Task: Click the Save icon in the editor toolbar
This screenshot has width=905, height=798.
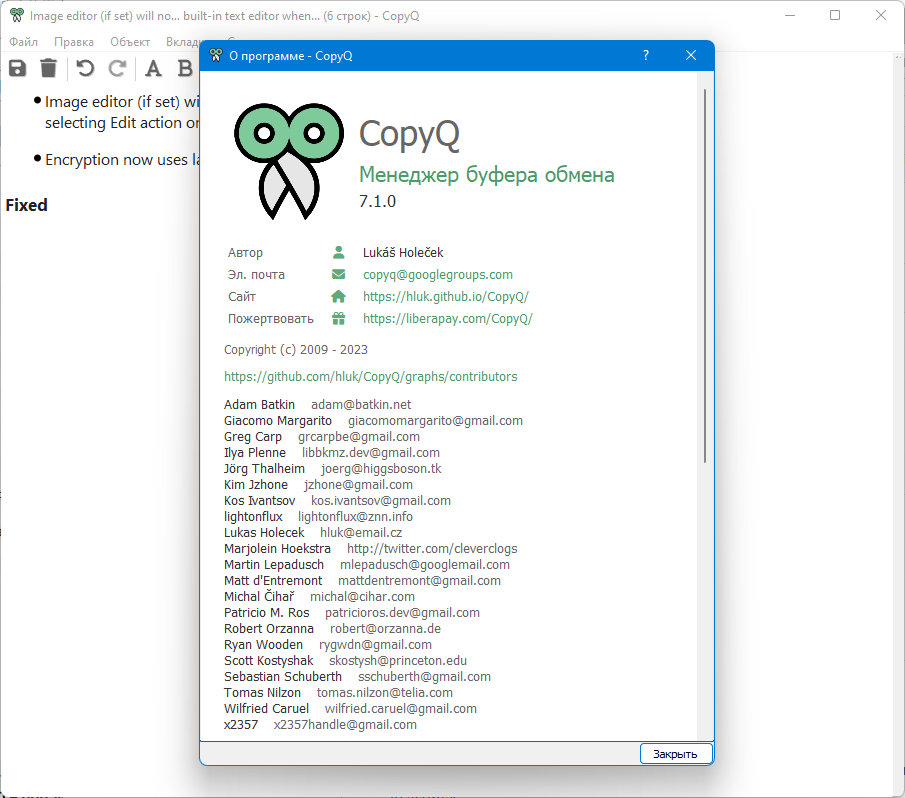Action: click(17, 68)
